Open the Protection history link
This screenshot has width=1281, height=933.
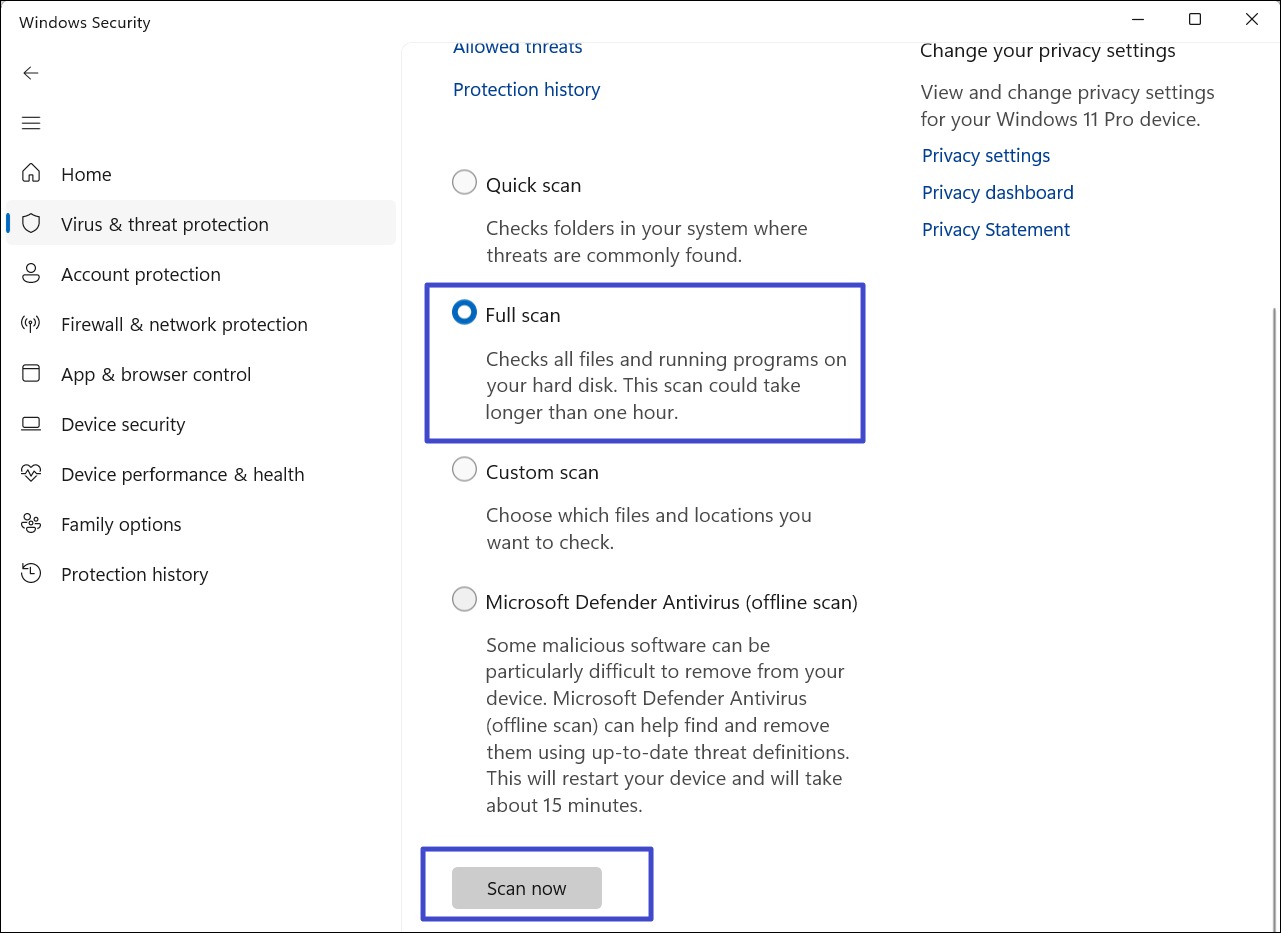coord(526,90)
